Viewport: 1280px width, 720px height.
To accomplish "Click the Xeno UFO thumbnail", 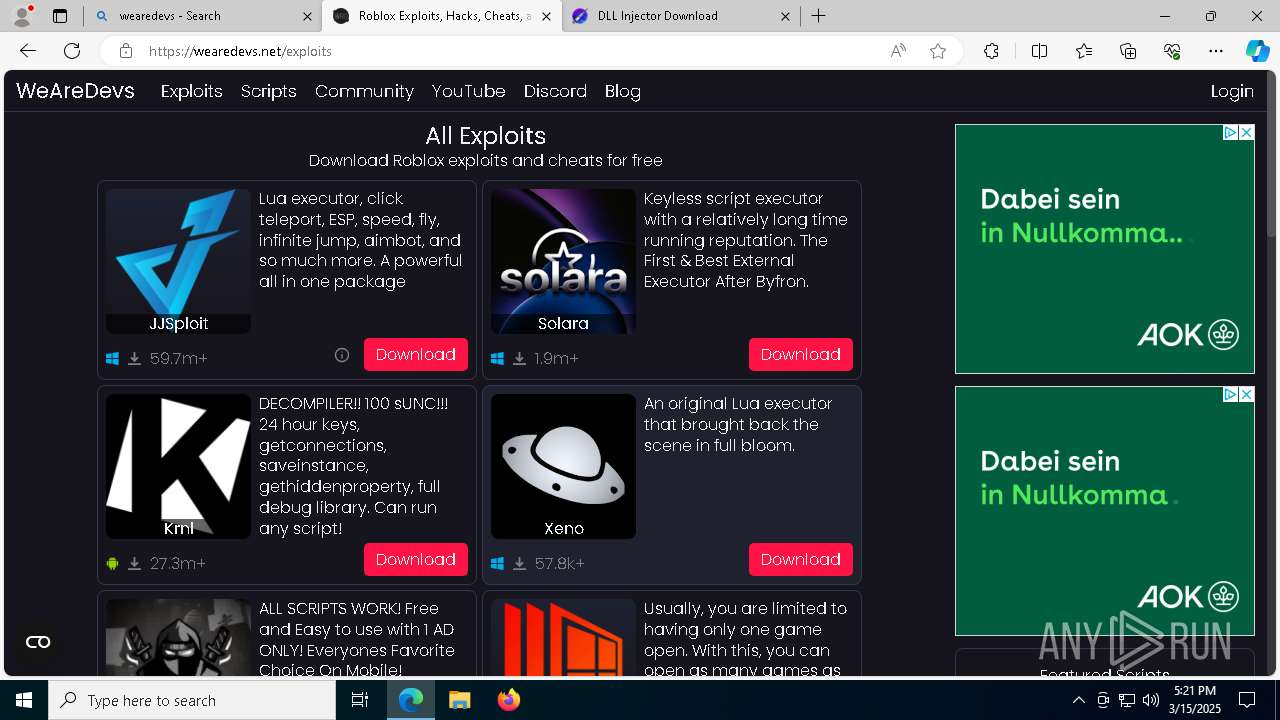I will tap(563, 466).
